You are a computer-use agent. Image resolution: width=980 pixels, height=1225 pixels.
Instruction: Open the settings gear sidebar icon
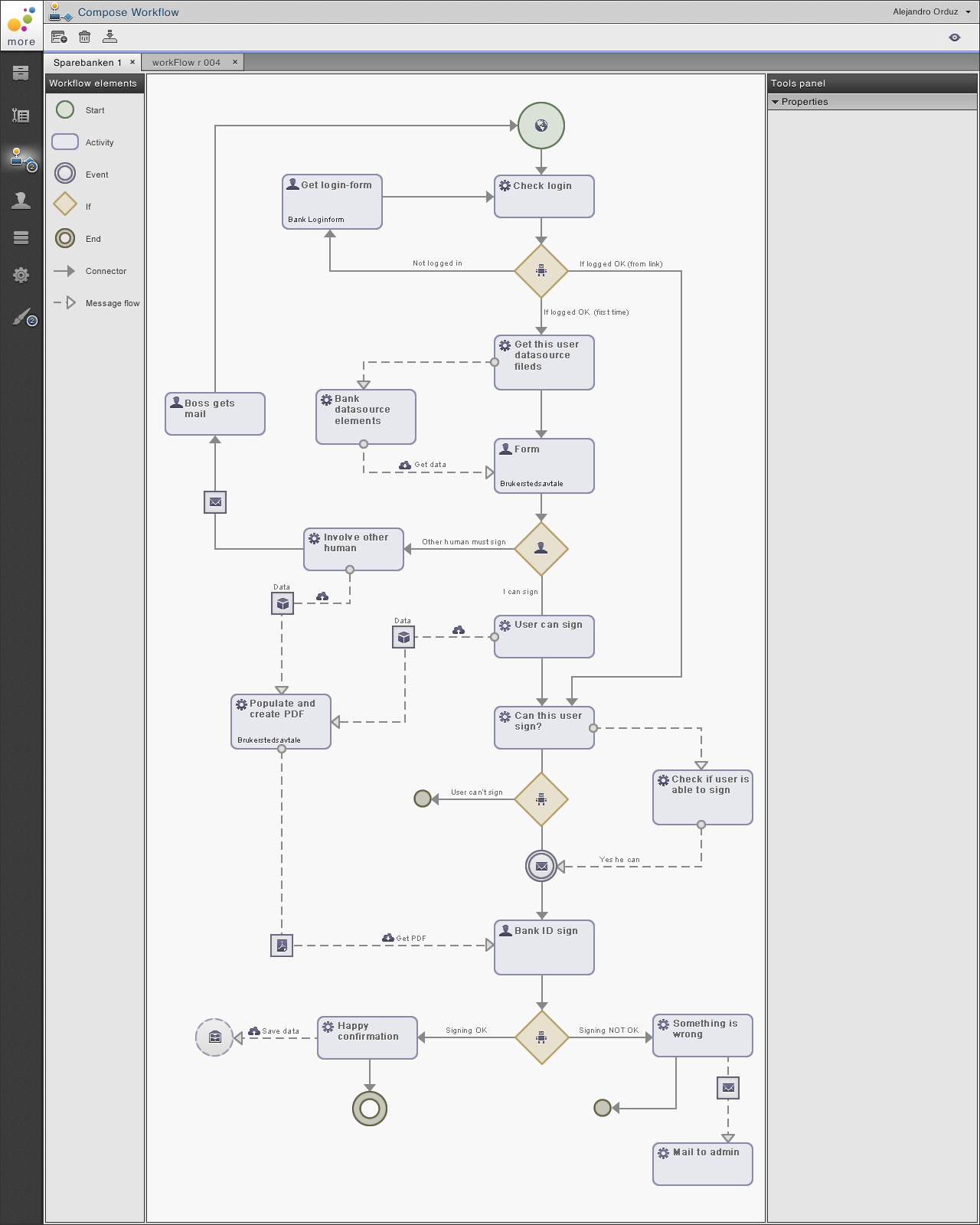pyautogui.click(x=21, y=275)
